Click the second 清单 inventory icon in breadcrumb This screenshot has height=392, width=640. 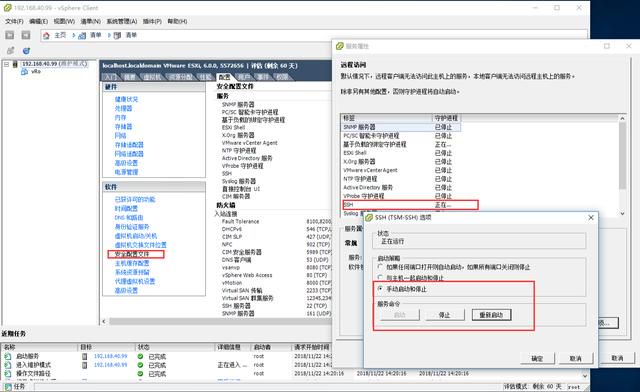(x=117, y=36)
